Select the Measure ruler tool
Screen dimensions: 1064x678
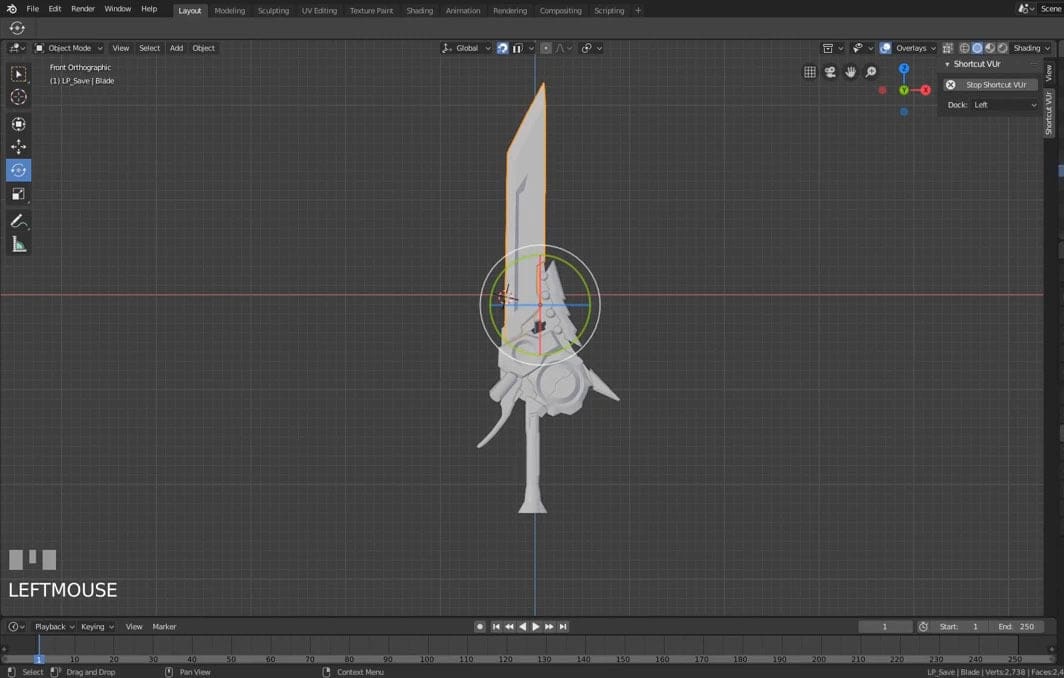pos(18,245)
